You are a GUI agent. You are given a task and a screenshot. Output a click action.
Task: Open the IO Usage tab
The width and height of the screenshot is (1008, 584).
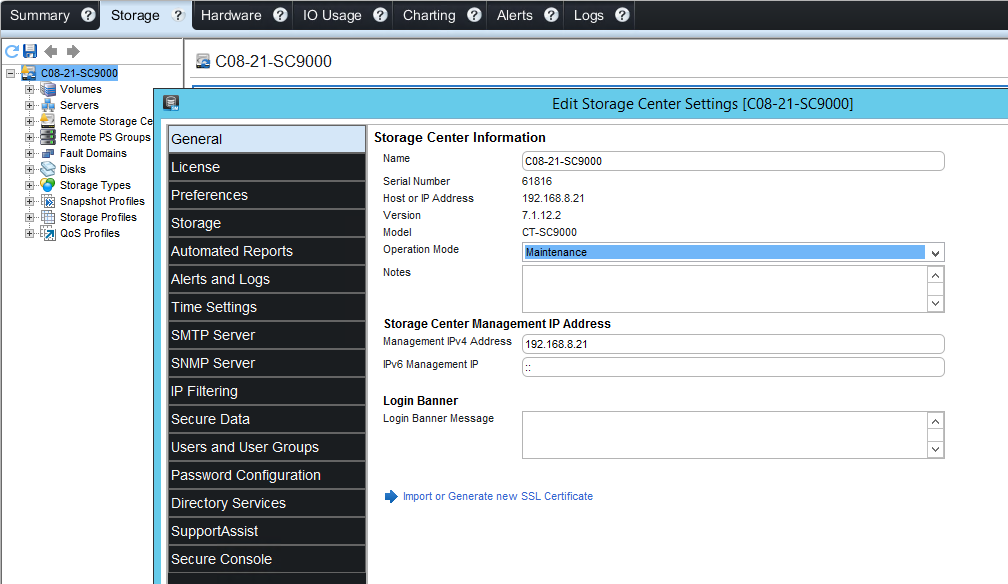coord(332,15)
